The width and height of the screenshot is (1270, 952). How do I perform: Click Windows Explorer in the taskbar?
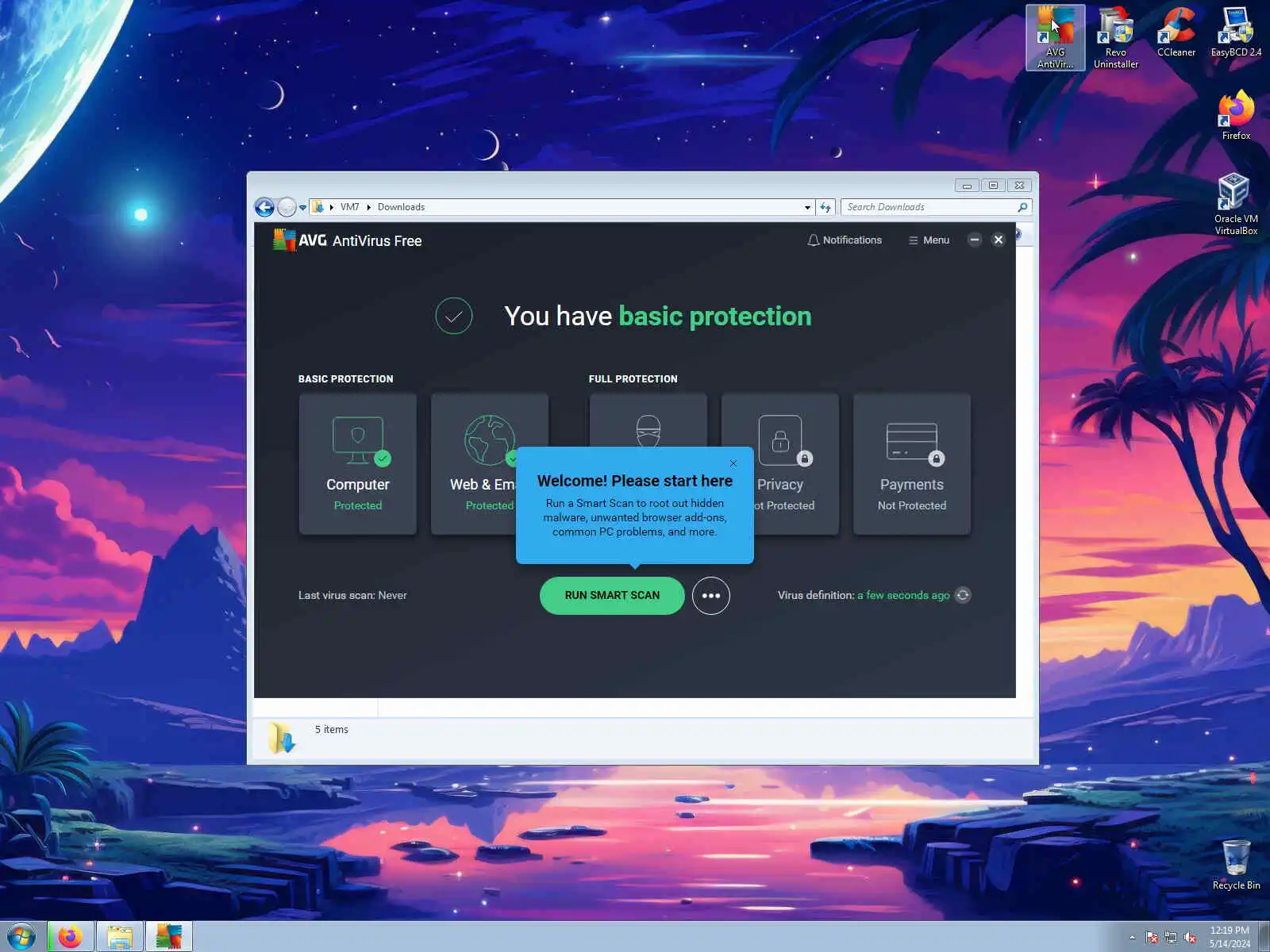tap(120, 937)
